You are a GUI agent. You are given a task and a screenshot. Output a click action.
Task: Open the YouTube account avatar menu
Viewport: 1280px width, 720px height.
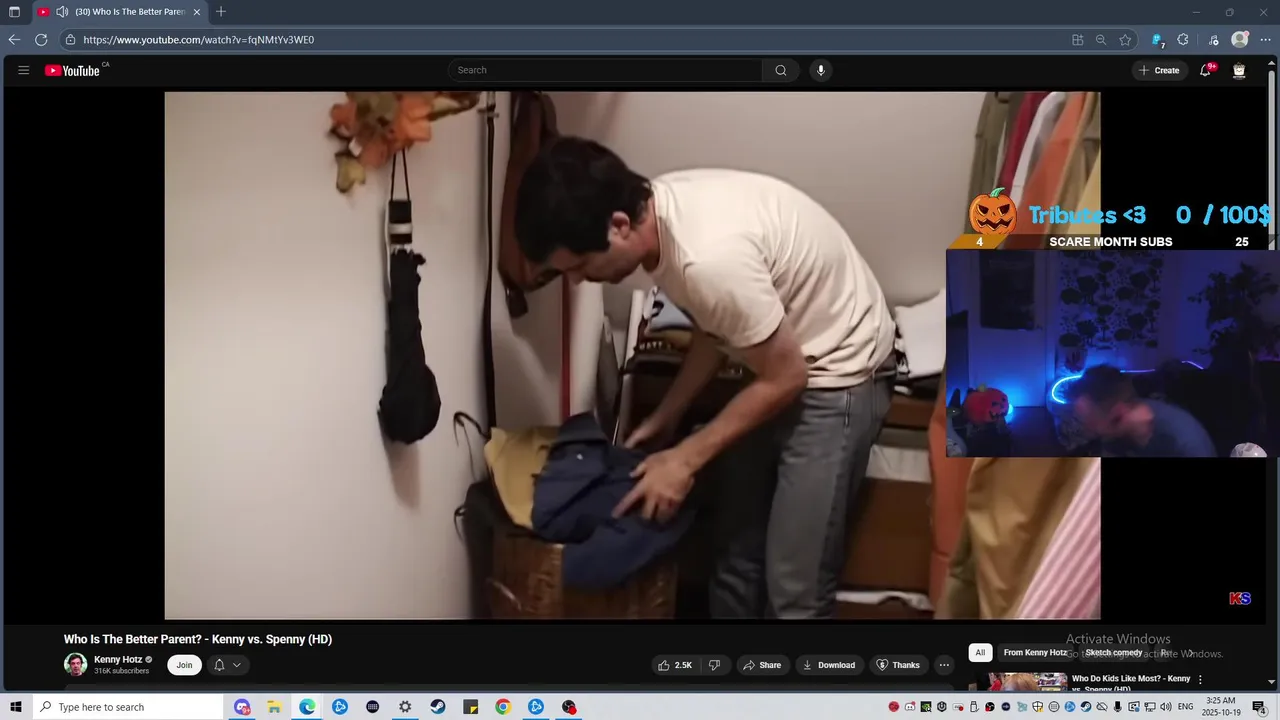click(1239, 70)
